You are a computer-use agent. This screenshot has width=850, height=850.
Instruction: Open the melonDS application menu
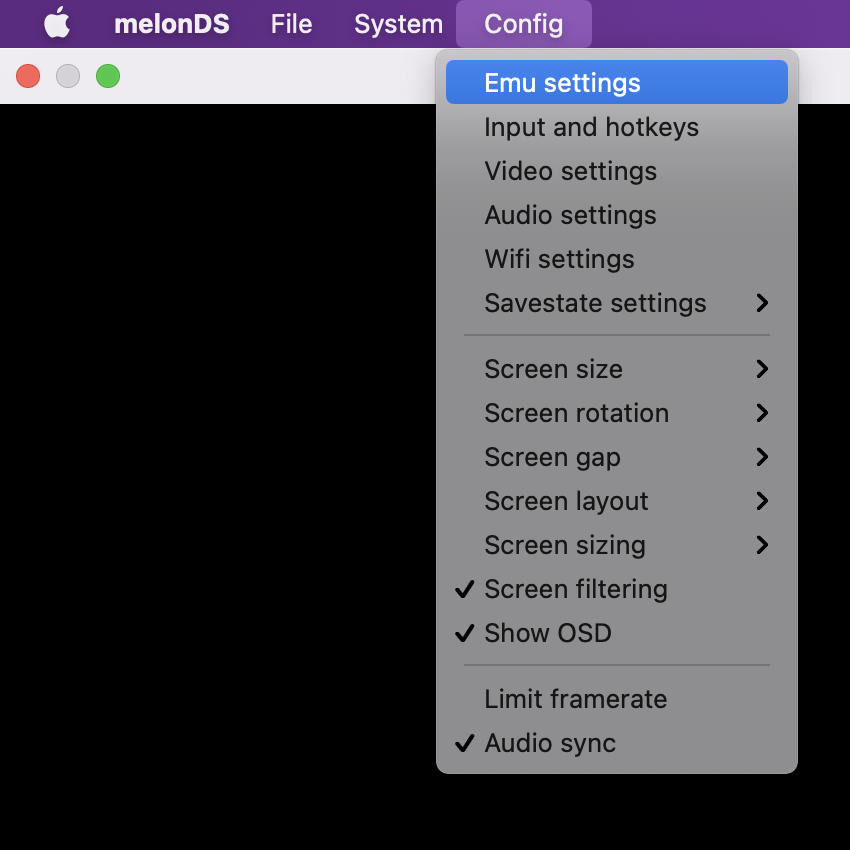[171, 24]
